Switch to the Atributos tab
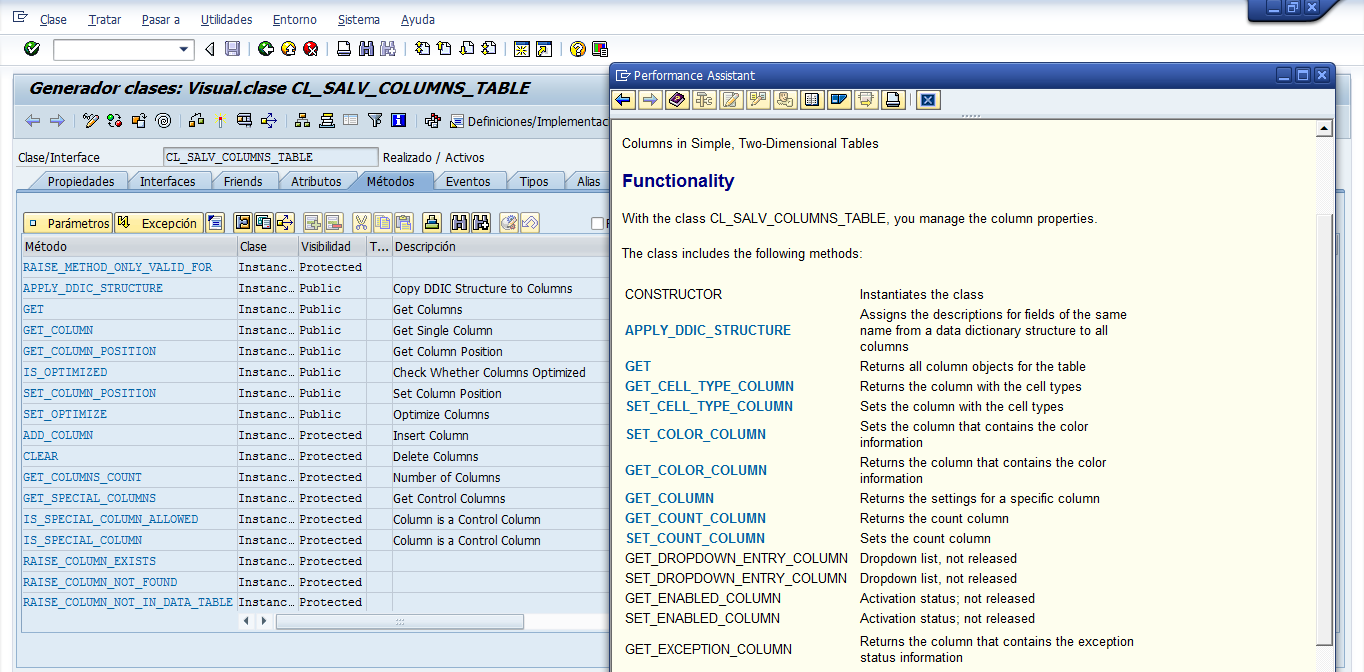This screenshot has height=672, width=1364. [x=318, y=181]
